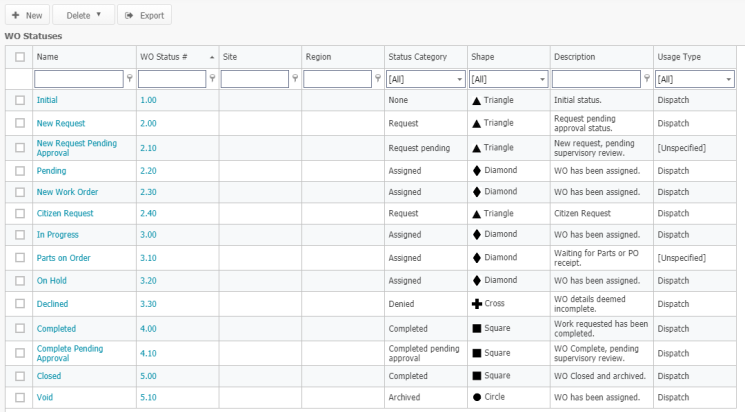Open the In Progress status link
The height and width of the screenshot is (412, 745).
57,235
